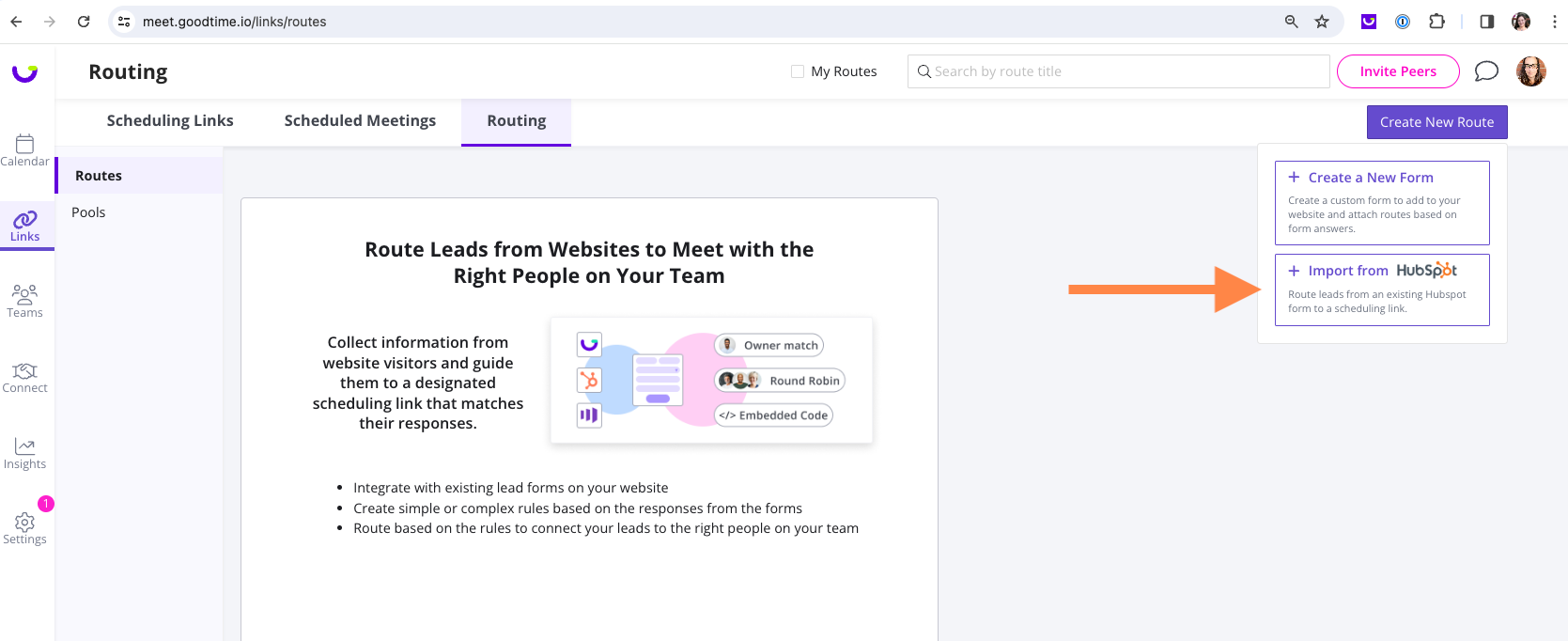Click the Embedded Code pill
This screenshot has height=641, width=1568.
pos(774,415)
